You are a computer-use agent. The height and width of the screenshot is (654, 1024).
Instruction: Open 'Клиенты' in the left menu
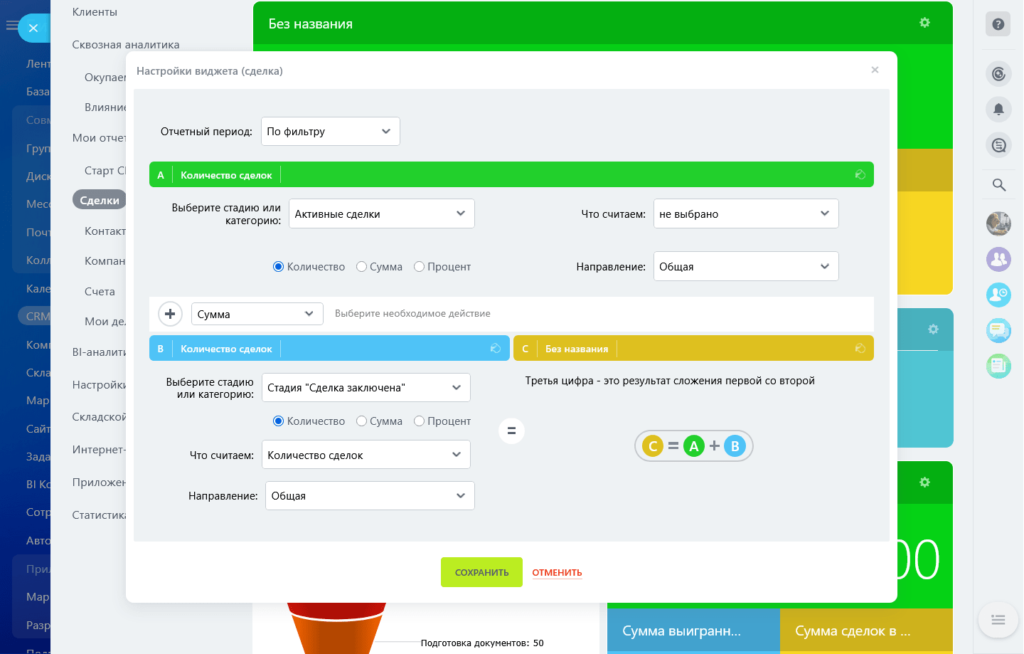click(x=95, y=12)
